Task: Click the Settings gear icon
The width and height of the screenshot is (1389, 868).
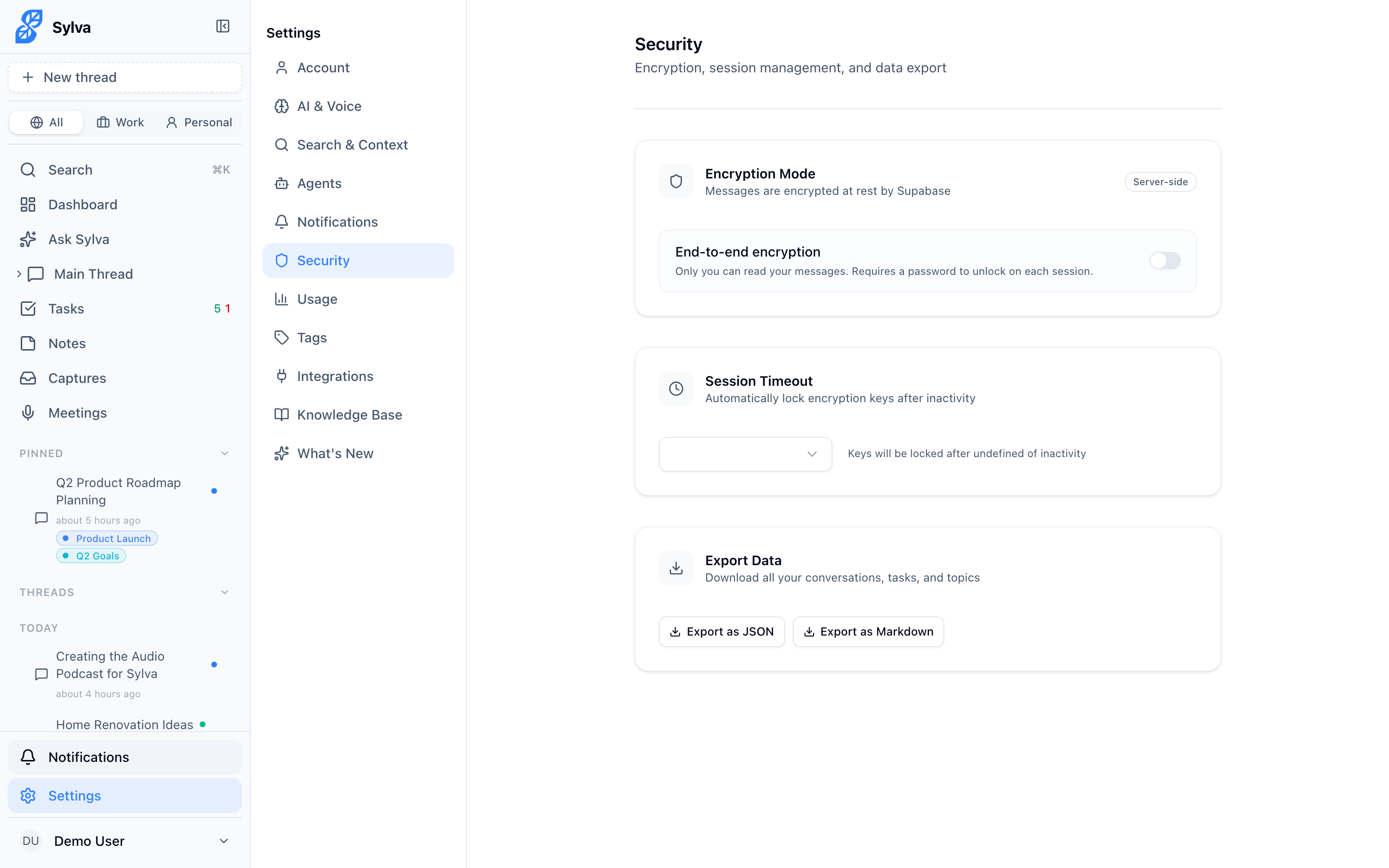Action: click(28, 796)
